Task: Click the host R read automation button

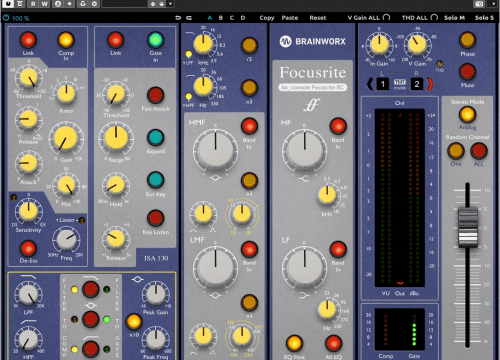Action: [x=33, y=4]
